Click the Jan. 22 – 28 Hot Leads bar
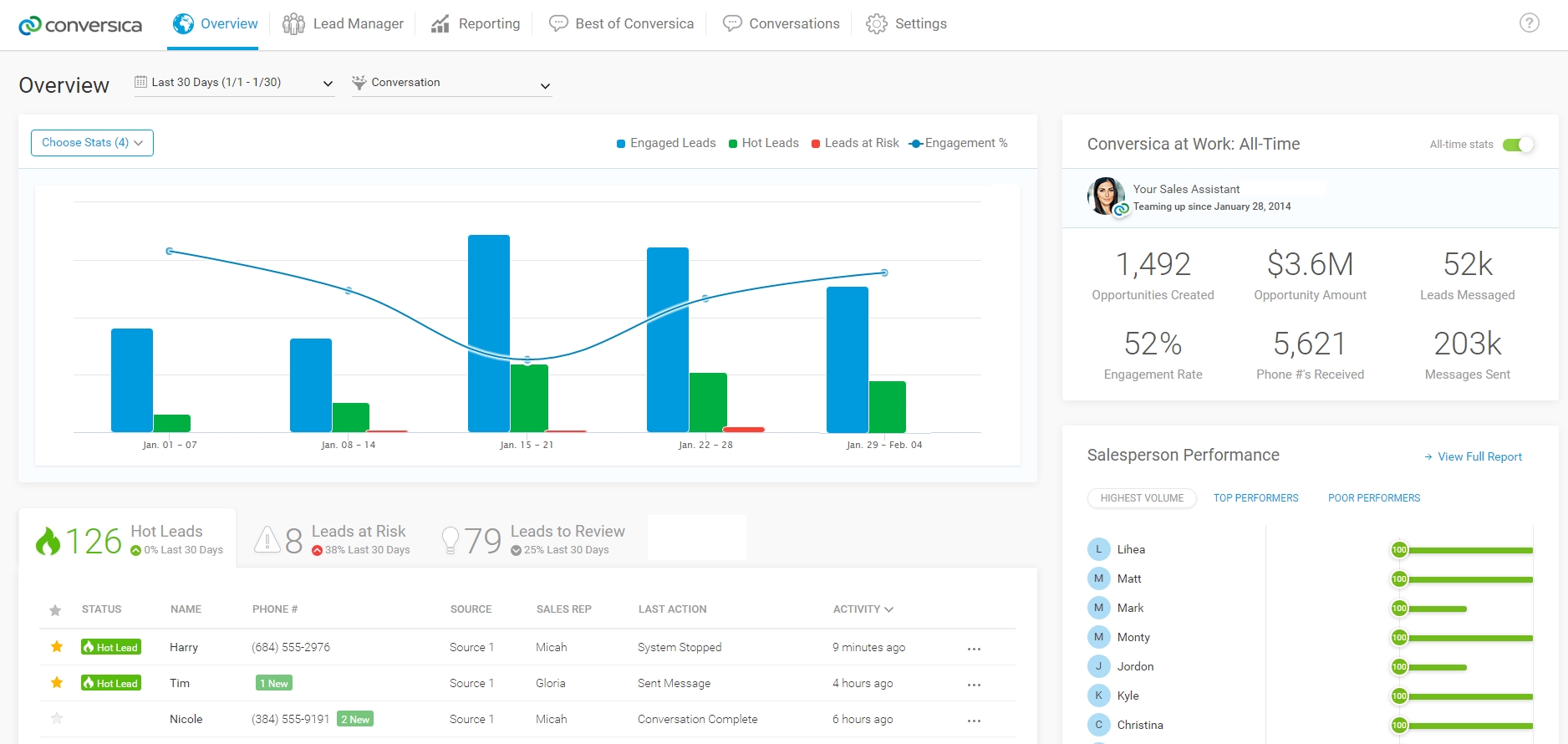The width and height of the screenshot is (1568, 744). [708, 402]
